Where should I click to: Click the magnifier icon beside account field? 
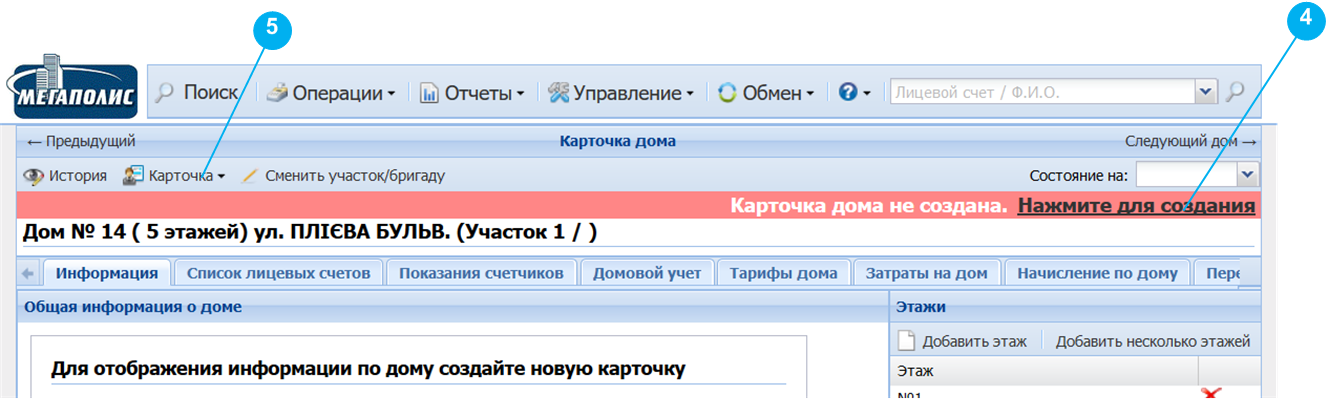coord(1236,92)
